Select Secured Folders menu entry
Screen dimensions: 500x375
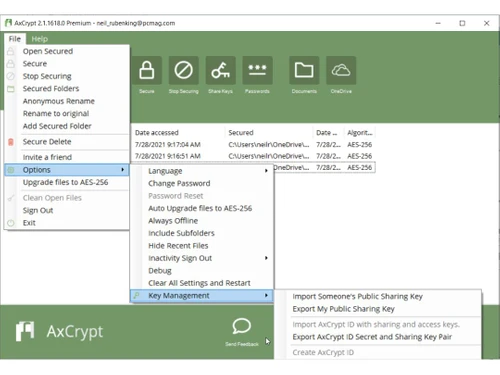point(67,89)
